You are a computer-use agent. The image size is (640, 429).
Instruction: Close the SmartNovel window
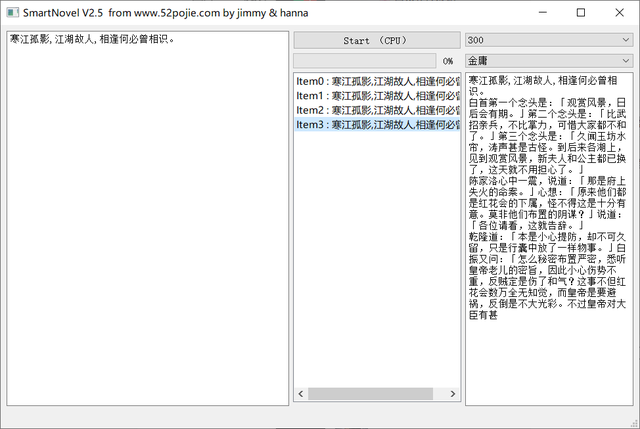point(619,13)
